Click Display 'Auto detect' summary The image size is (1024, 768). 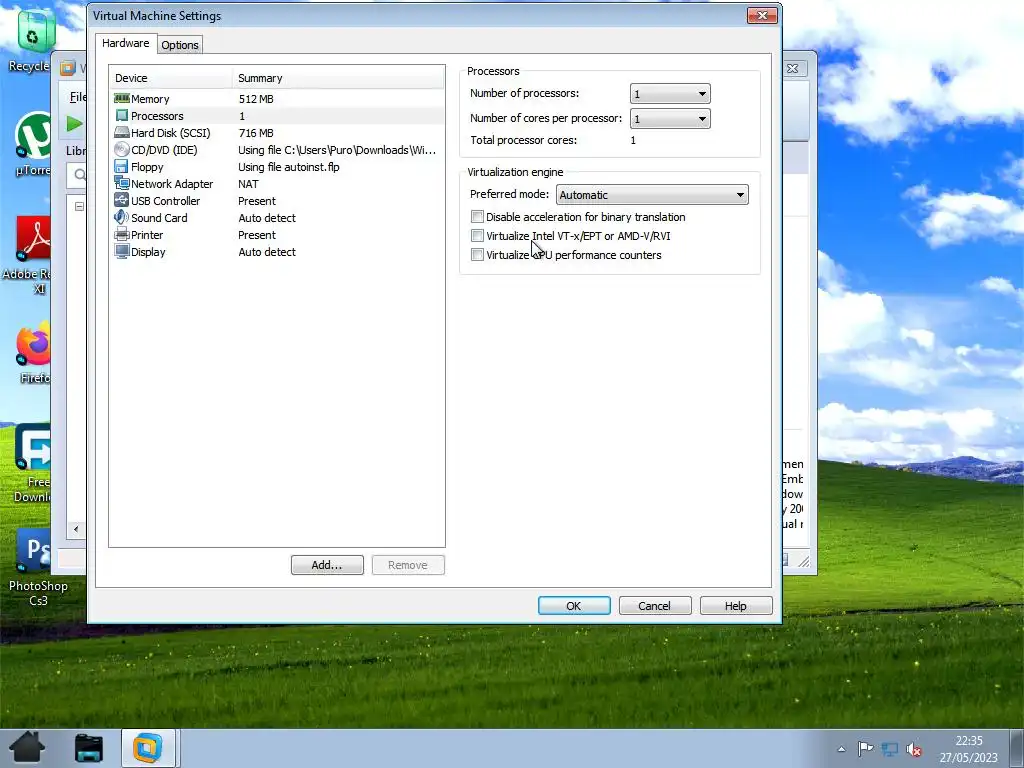pyautogui.click(x=266, y=251)
